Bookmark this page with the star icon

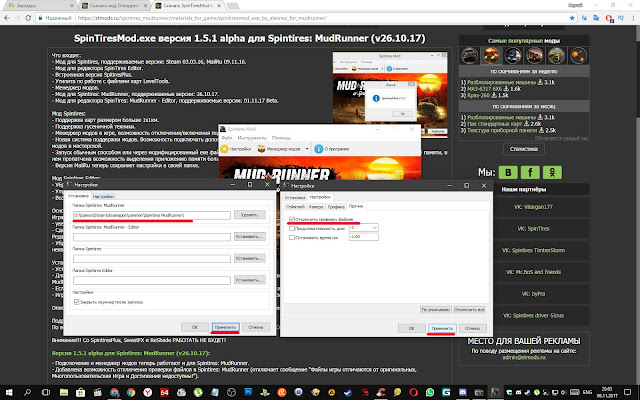[x=572, y=18]
